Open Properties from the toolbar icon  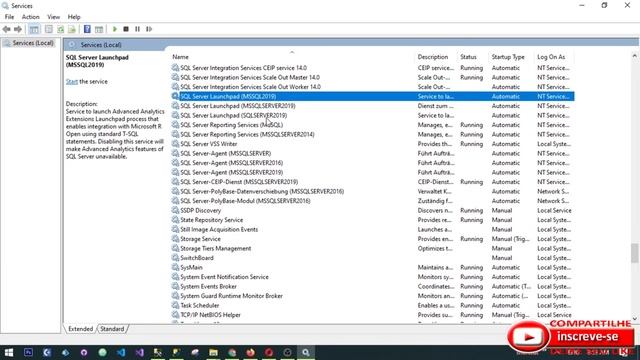[49, 29]
